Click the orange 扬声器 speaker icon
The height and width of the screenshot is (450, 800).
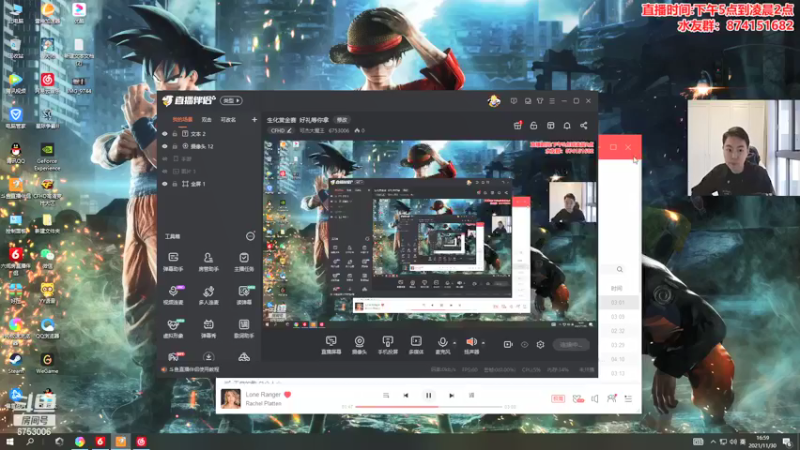[x=471, y=342]
